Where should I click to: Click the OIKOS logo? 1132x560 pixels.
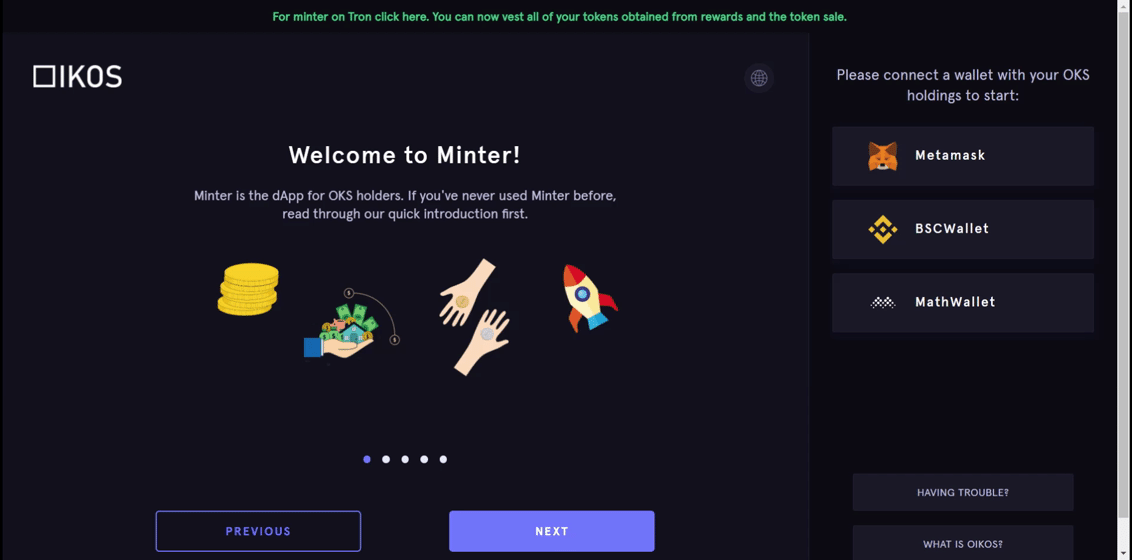point(77,76)
